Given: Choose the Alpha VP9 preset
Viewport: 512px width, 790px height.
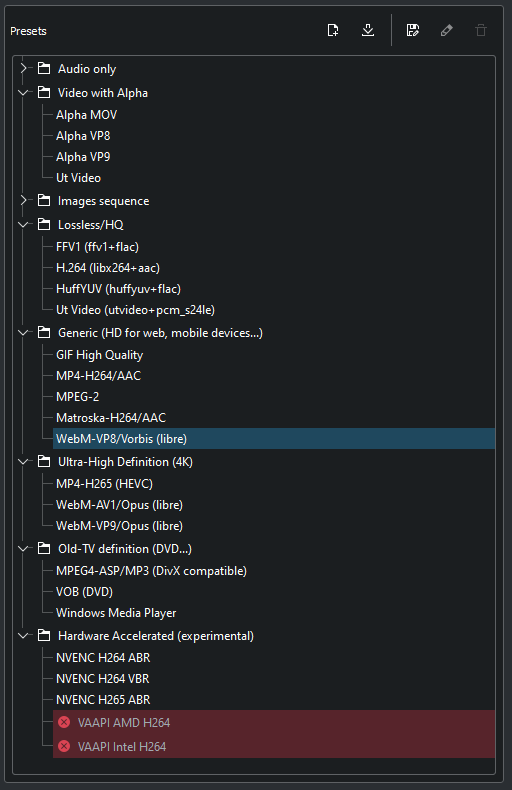Looking at the screenshot, I should click(274, 157).
